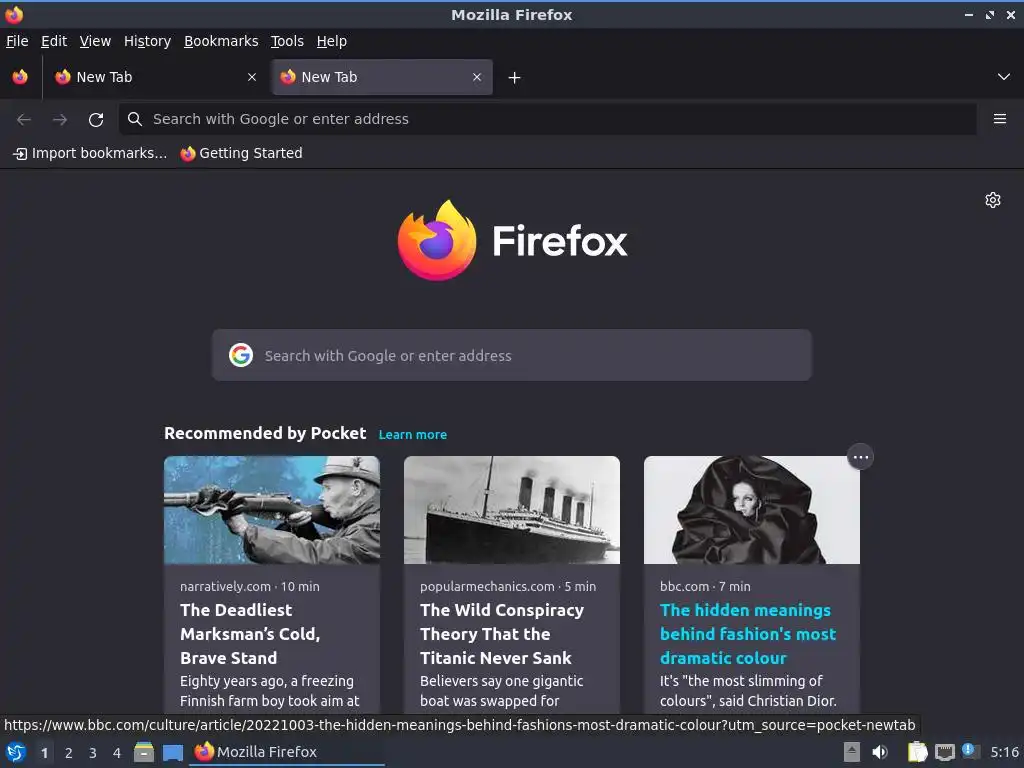This screenshot has height=768, width=1024.
Task: Open the Edit menu
Action: click(x=54, y=41)
